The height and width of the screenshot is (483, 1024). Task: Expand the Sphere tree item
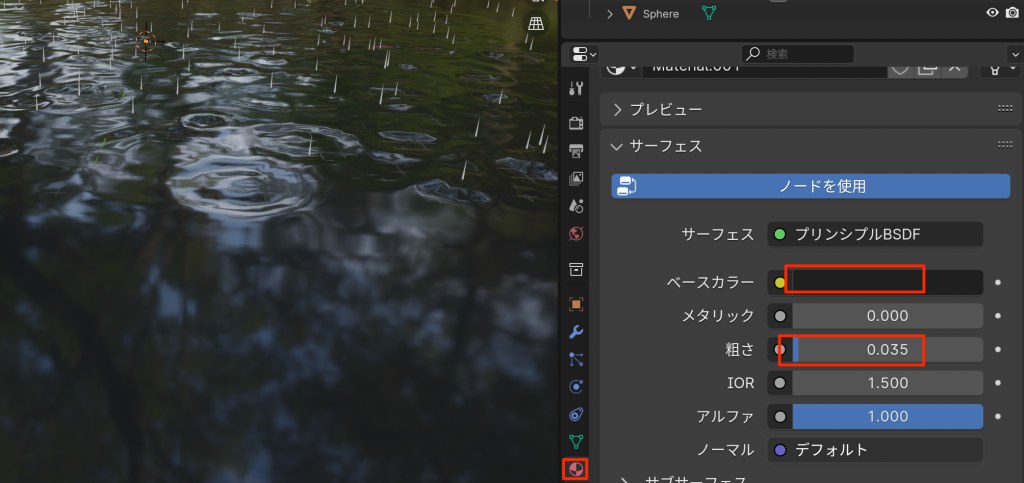click(x=609, y=14)
